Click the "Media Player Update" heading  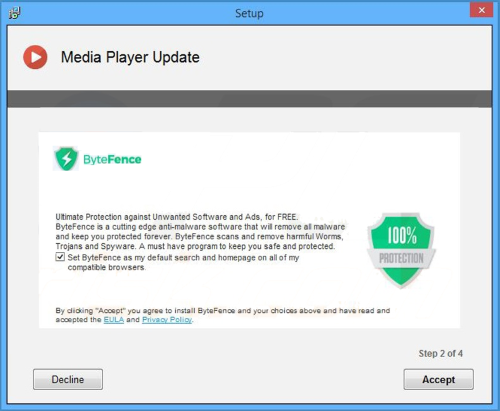130,57
